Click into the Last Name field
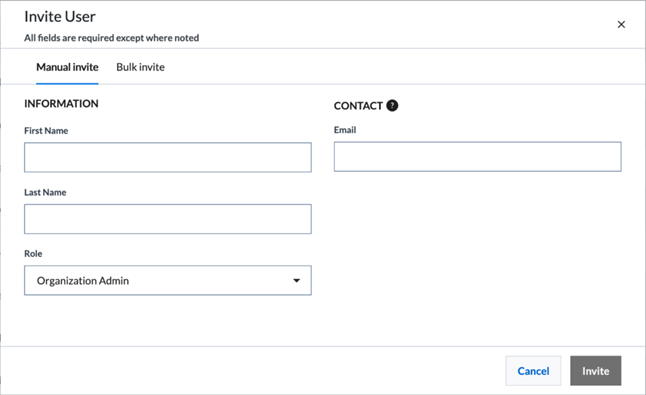Image resolution: width=646 pixels, height=395 pixels. 168,219
